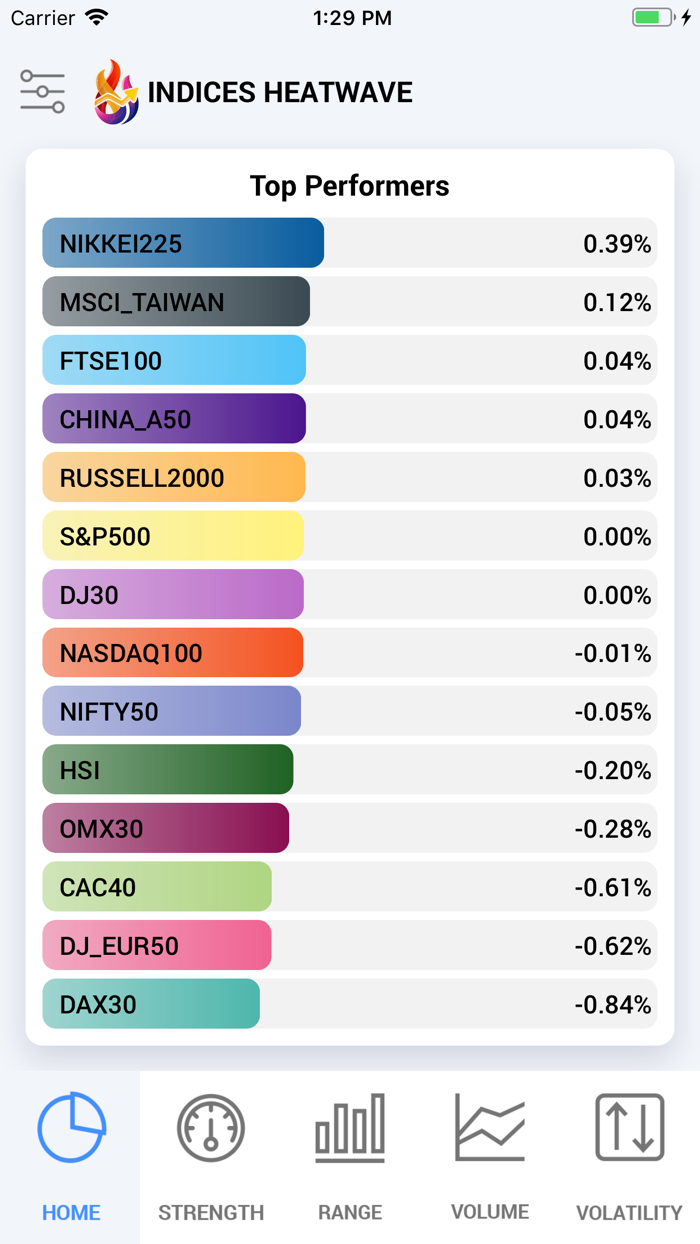Open the CHINA_A50 index details

(173, 419)
